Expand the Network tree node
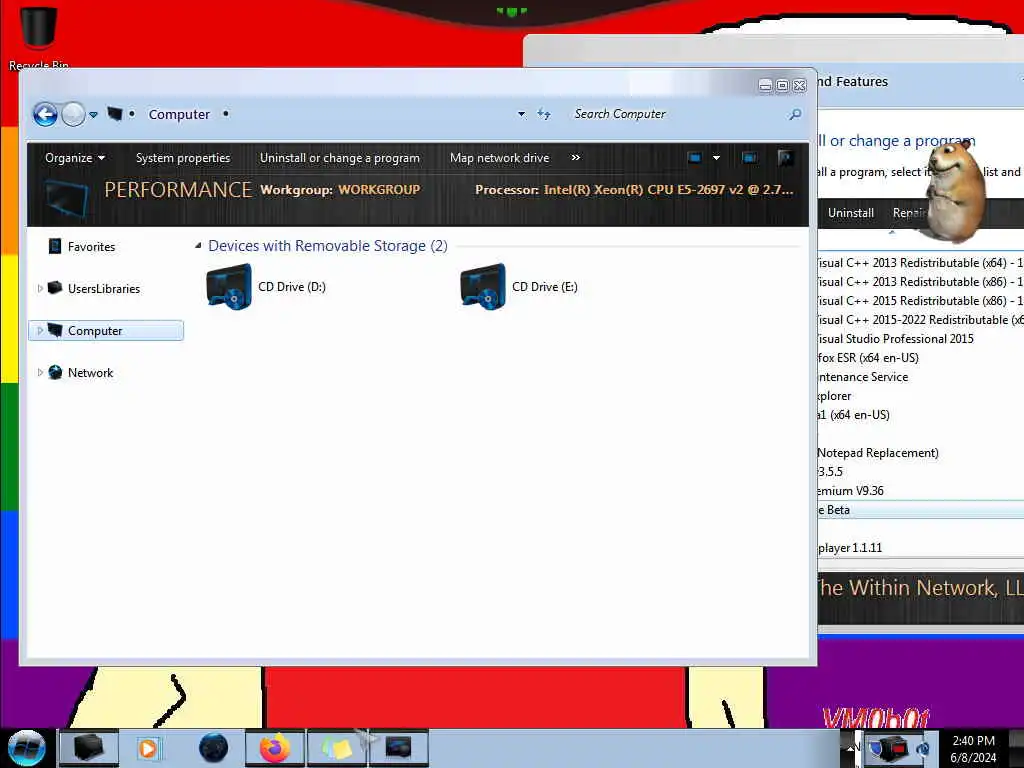The image size is (1024, 768). [40, 372]
